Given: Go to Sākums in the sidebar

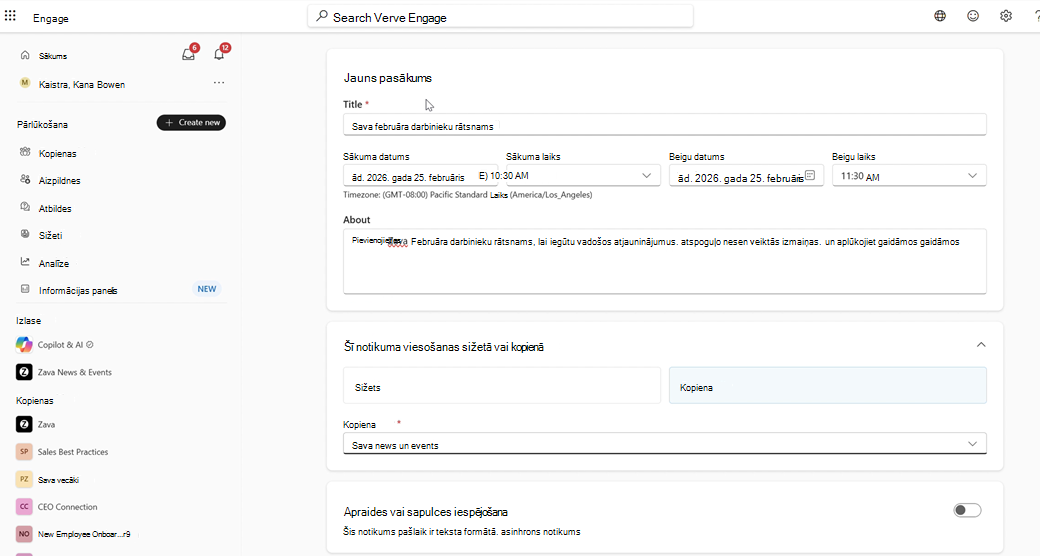Looking at the screenshot, I should (x=53, y=56).
